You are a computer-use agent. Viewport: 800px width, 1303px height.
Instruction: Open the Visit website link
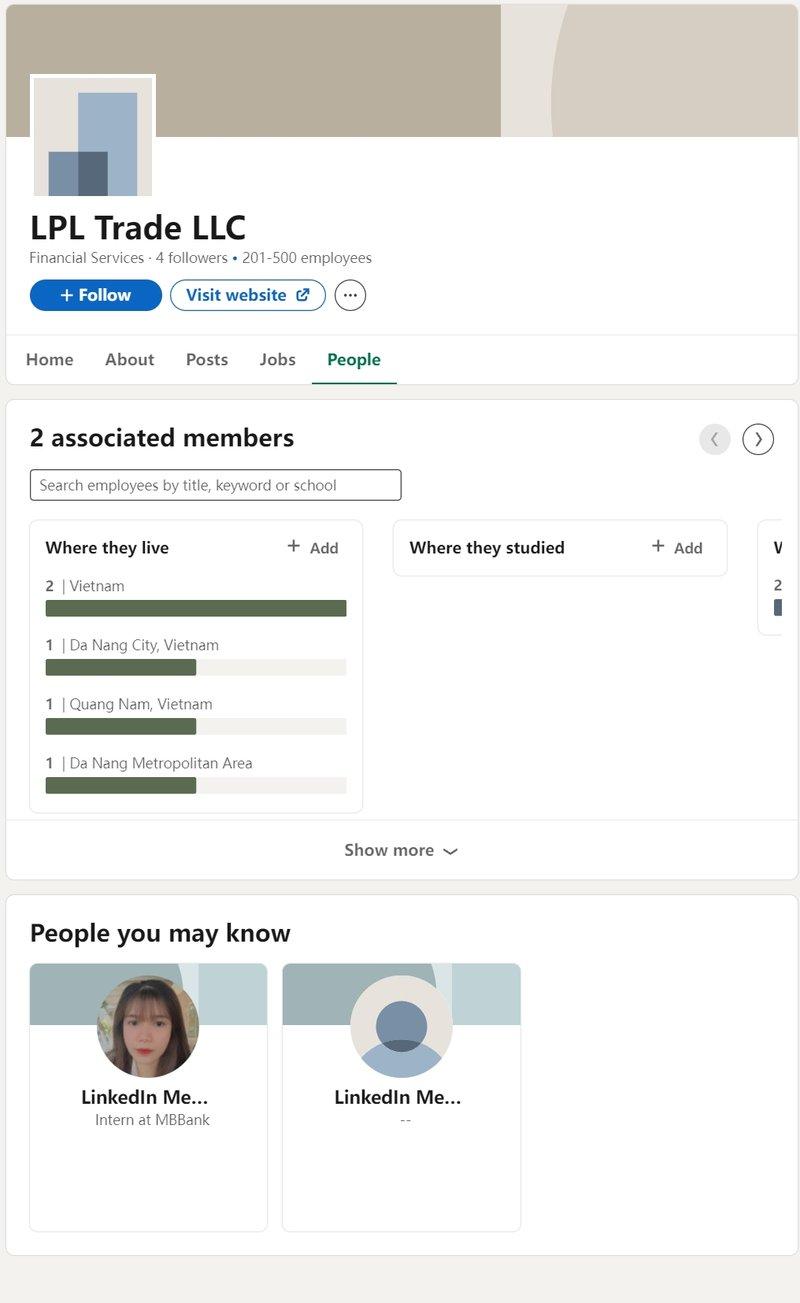pyautogui.click(x=248, y=295)
